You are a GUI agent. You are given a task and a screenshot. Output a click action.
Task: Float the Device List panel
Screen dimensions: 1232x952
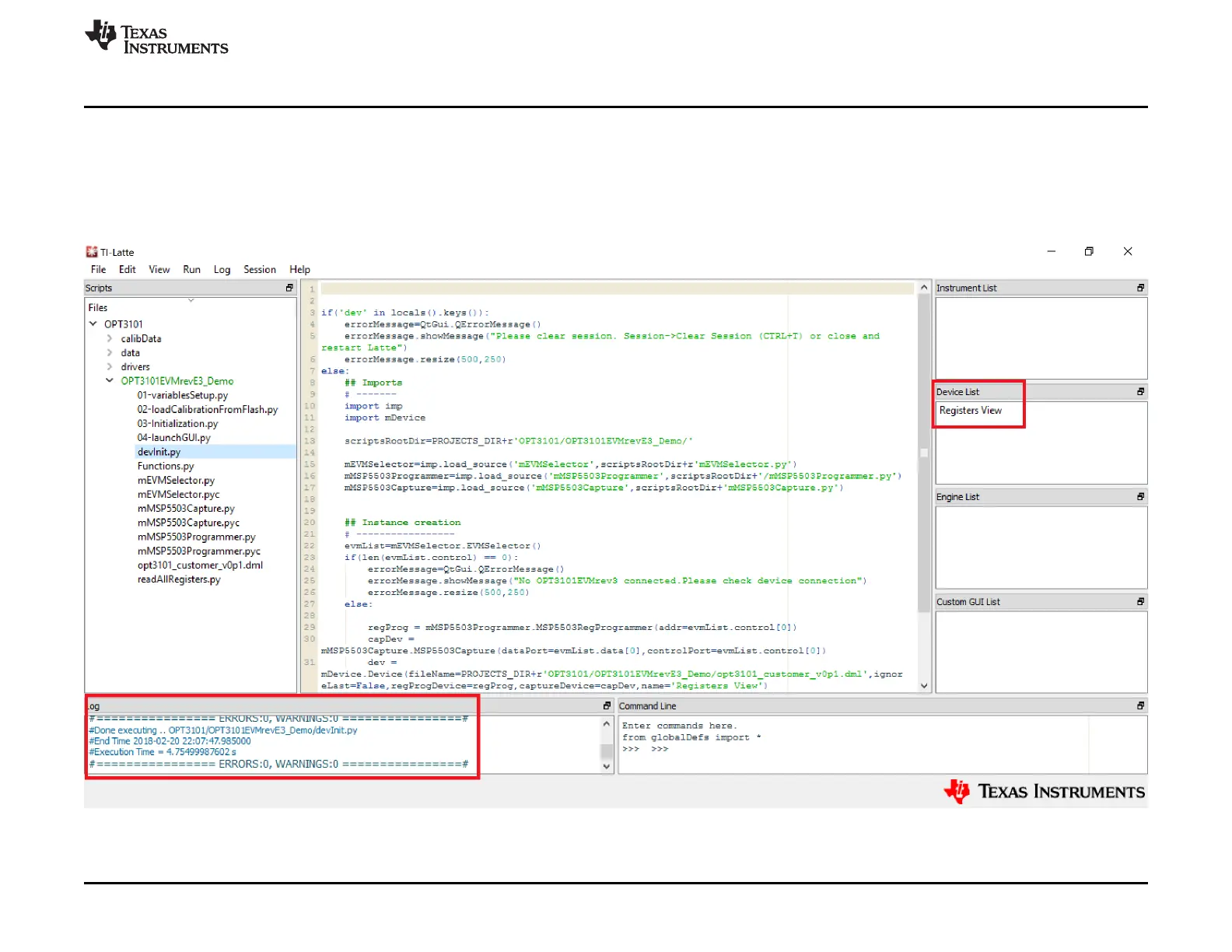pyautogui.click(x=1140, y=392)
